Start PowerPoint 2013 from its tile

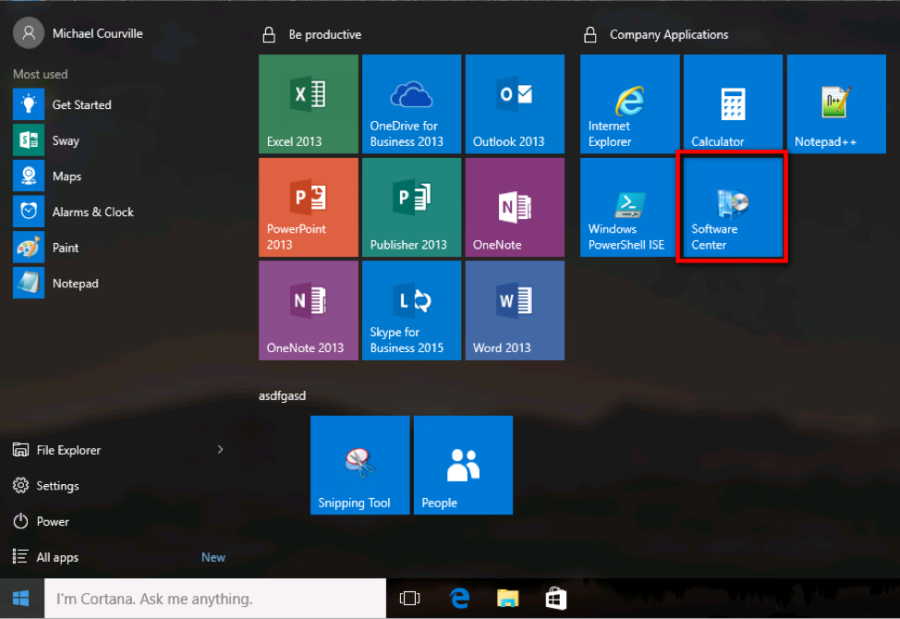pos(308,207)
